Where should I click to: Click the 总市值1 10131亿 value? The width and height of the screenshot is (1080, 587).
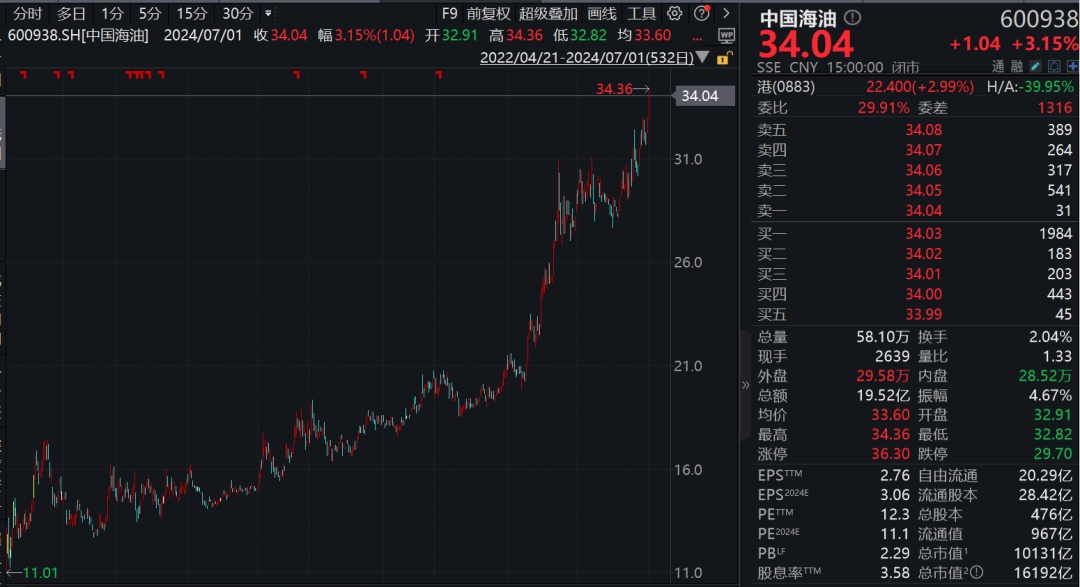pos(1043,553)
